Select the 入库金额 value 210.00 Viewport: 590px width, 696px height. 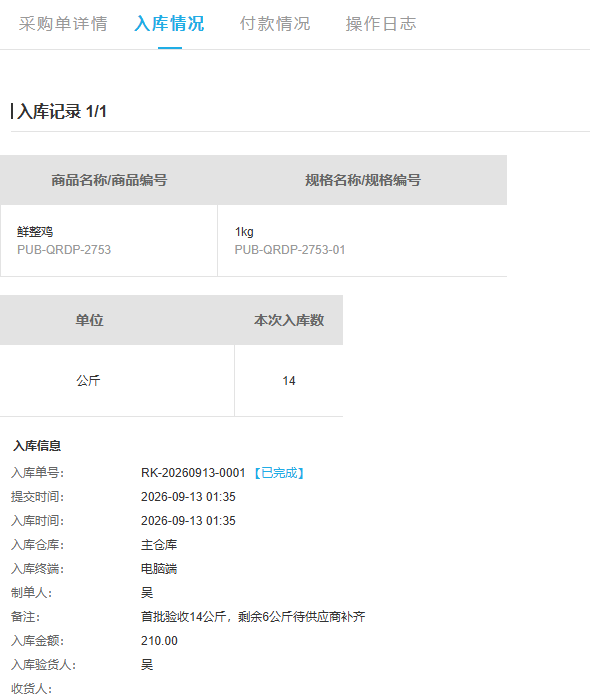(159, 641)
